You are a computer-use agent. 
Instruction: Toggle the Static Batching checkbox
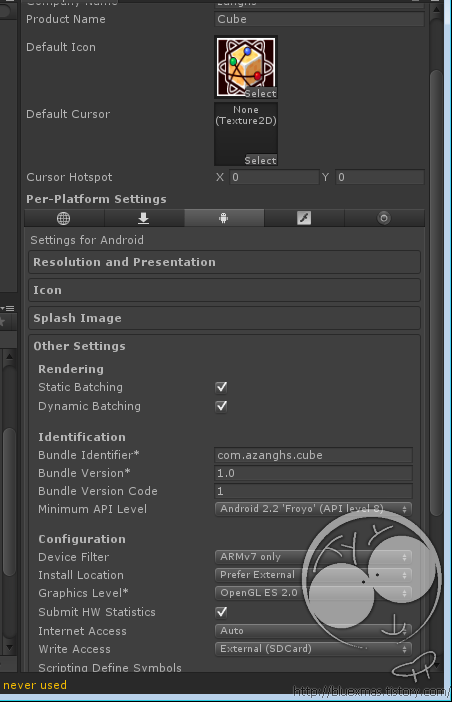tap(221, 387)
